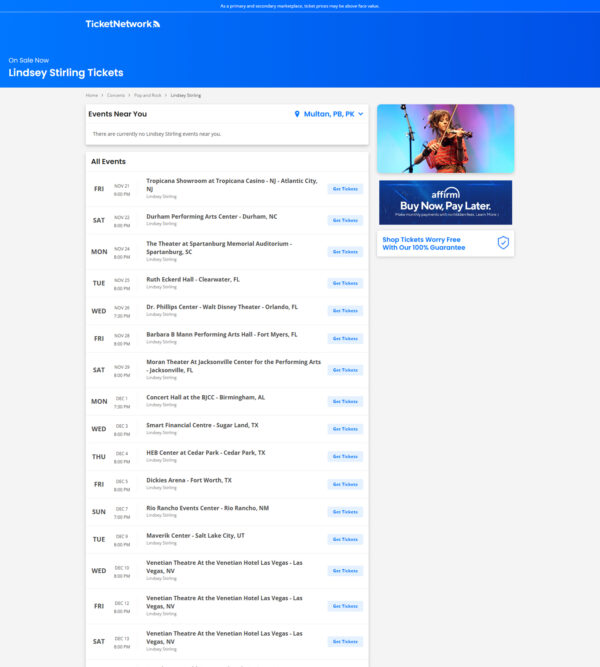Open The Theater at Spartanburg Memorial Auditorium title
The width and height of the screenshot is (600, 667).
click(219, 248)
